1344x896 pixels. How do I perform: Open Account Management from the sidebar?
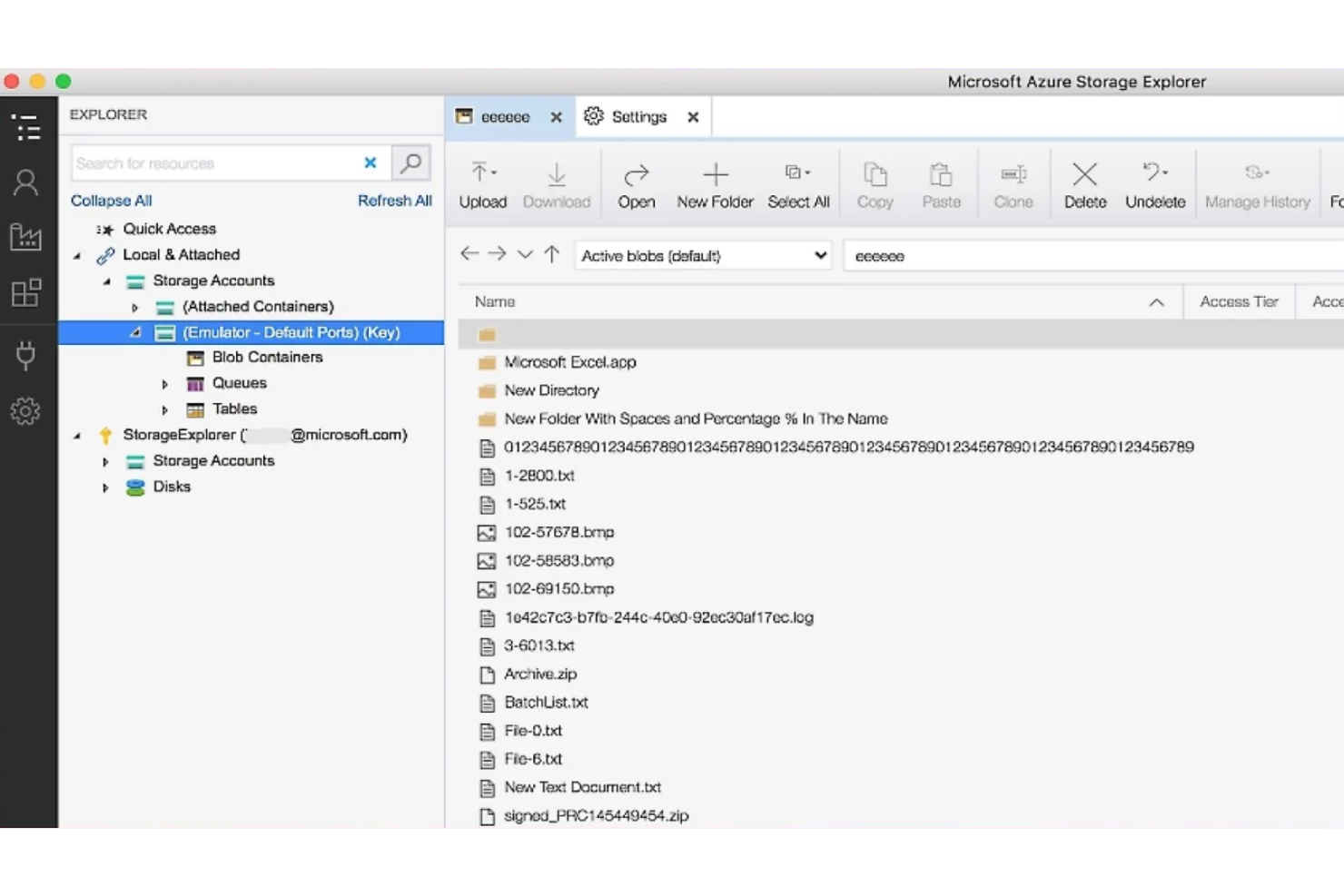pos(27,182)
